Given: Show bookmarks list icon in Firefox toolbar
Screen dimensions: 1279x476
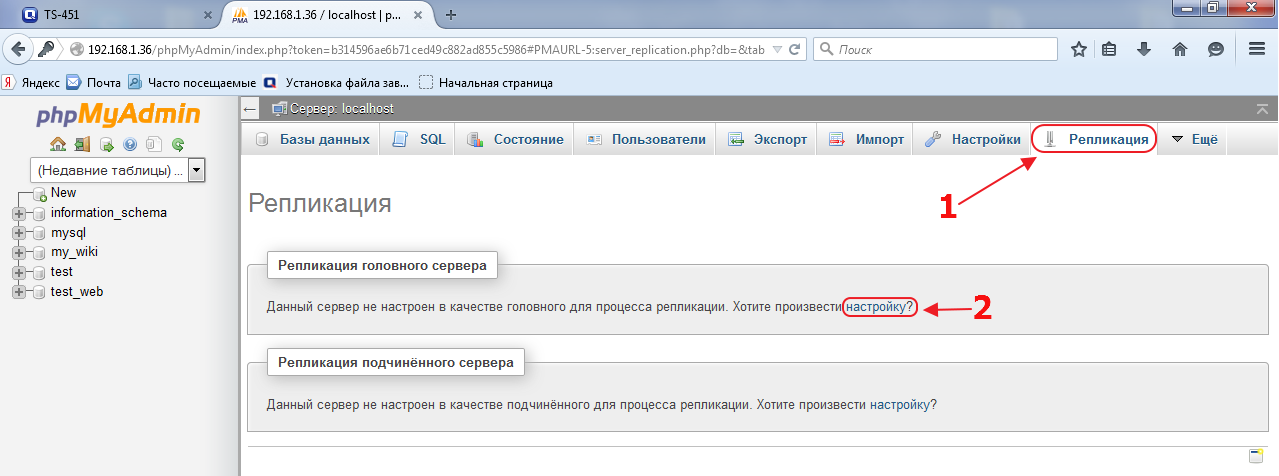Looking at the screenshot, I should 1109,49.
